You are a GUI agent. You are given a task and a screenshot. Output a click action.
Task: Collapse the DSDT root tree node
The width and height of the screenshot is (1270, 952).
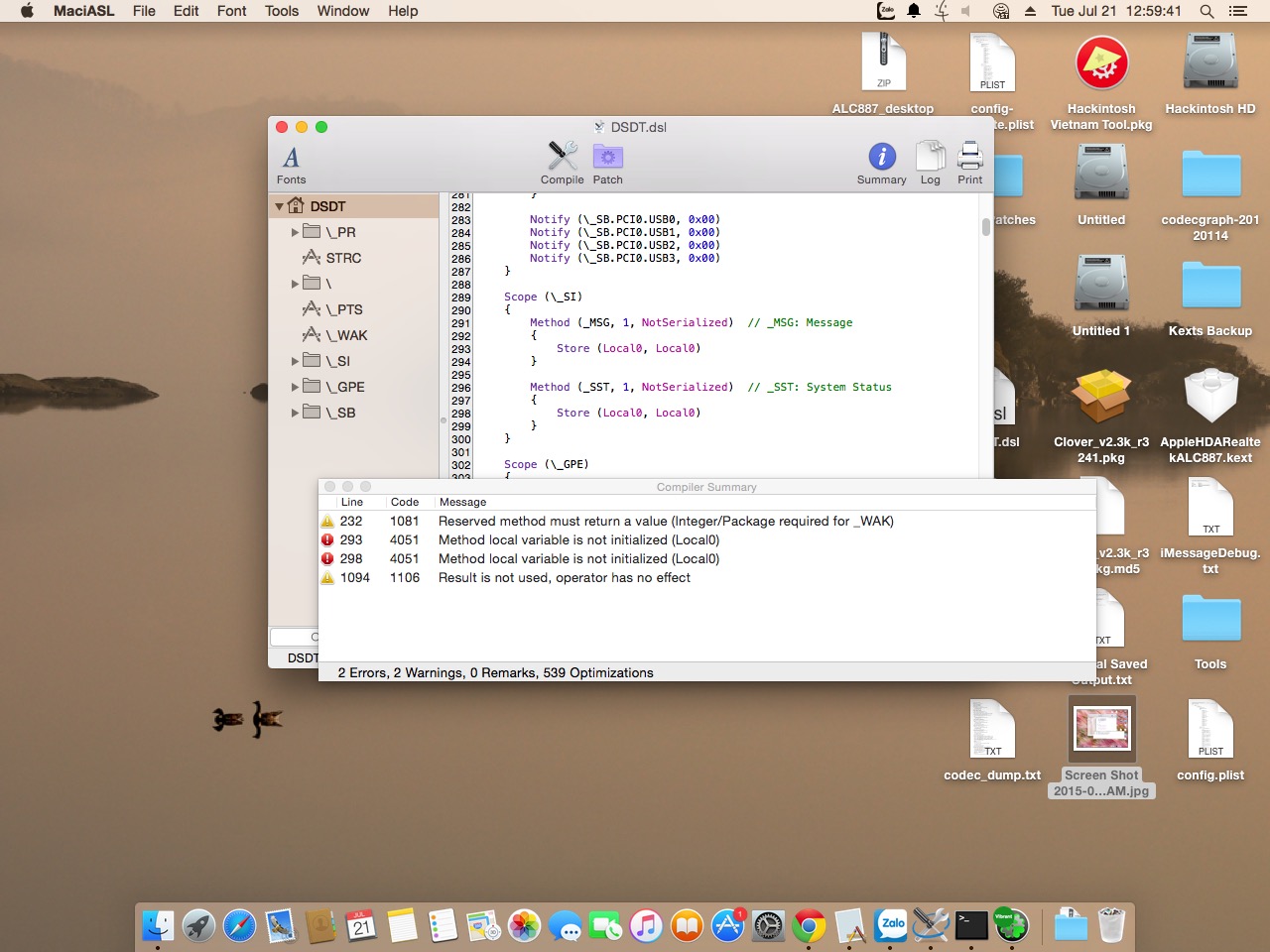tap(280, 206)
